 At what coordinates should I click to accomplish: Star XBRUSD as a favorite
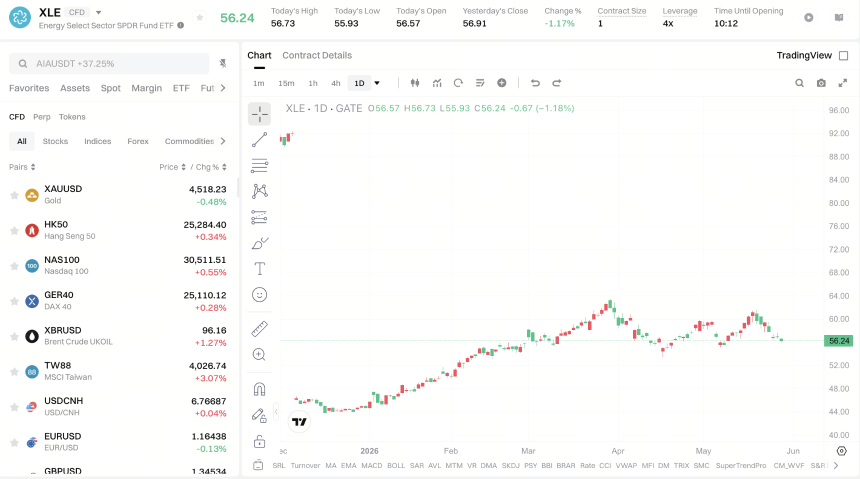(x=14, y=336)
